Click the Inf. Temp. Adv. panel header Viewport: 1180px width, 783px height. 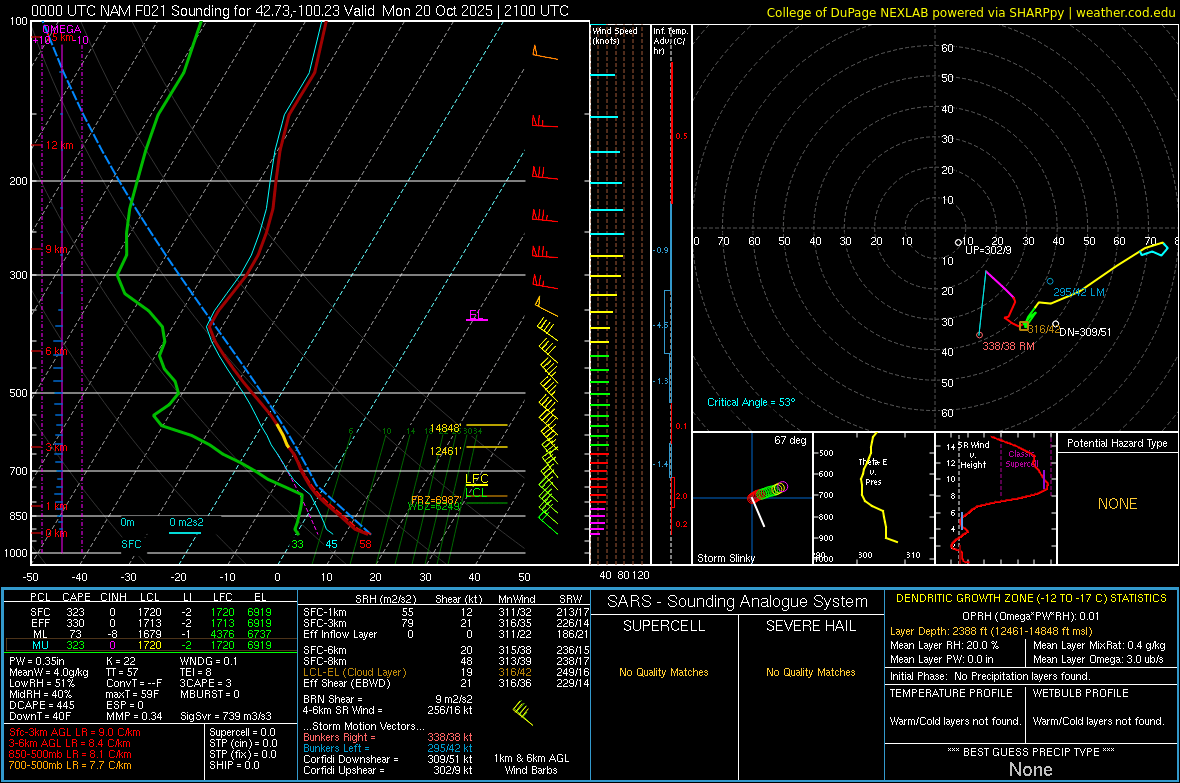tap(670, 41)
